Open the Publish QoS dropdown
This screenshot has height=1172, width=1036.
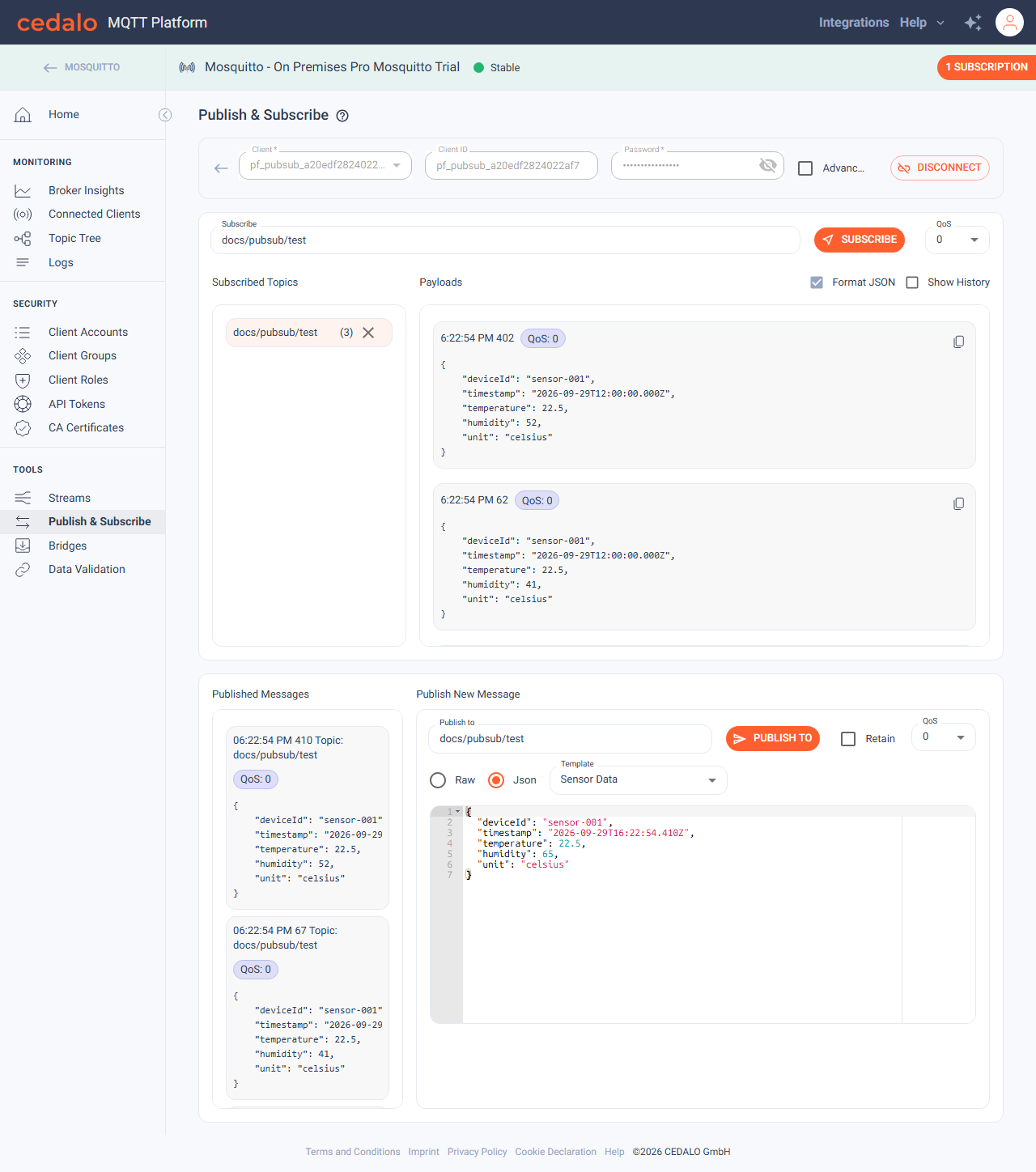944,737
